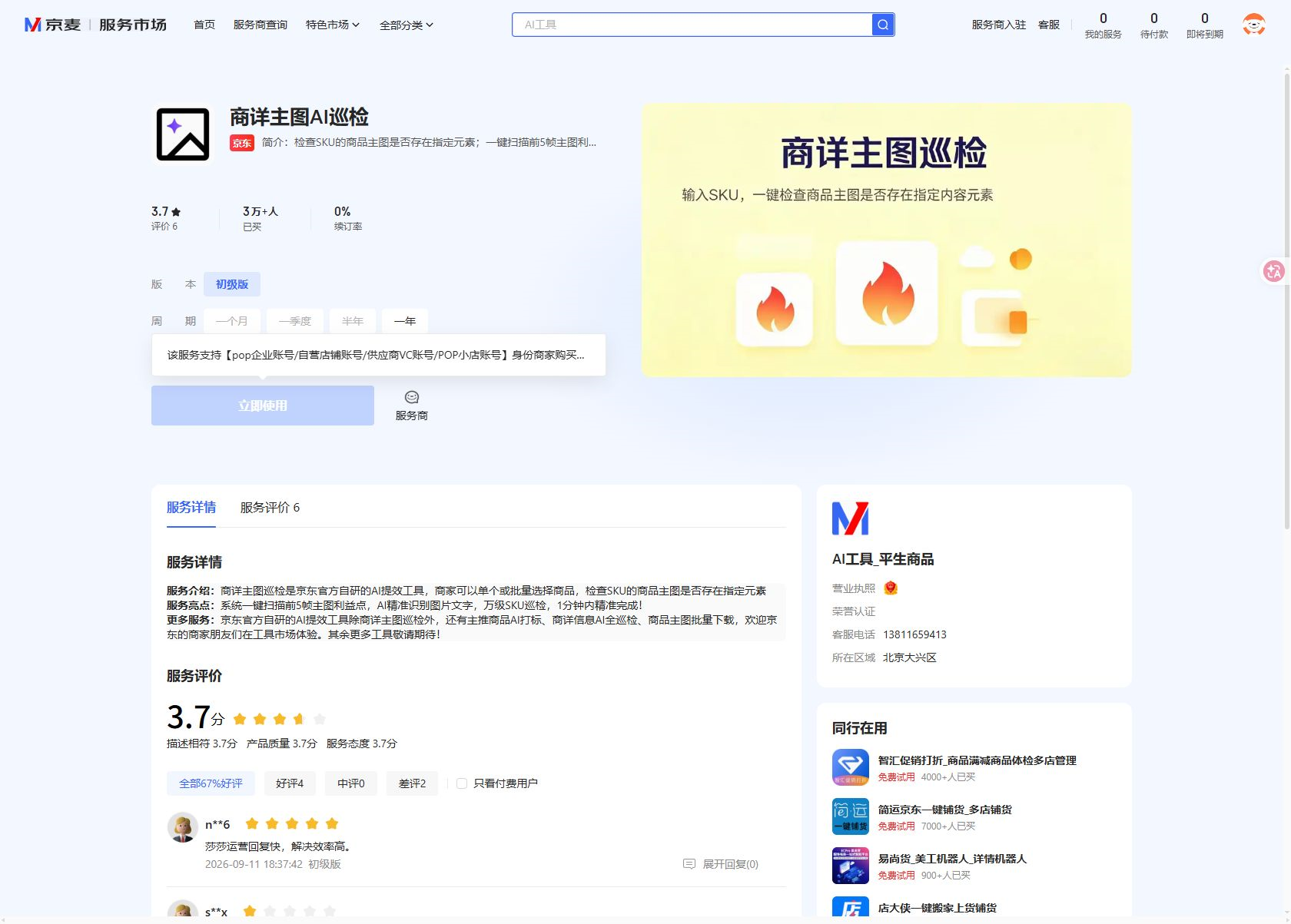Viewport: 1291px width, 924px height.
Task: Click the blue search magnifier button
Action: 883,25
